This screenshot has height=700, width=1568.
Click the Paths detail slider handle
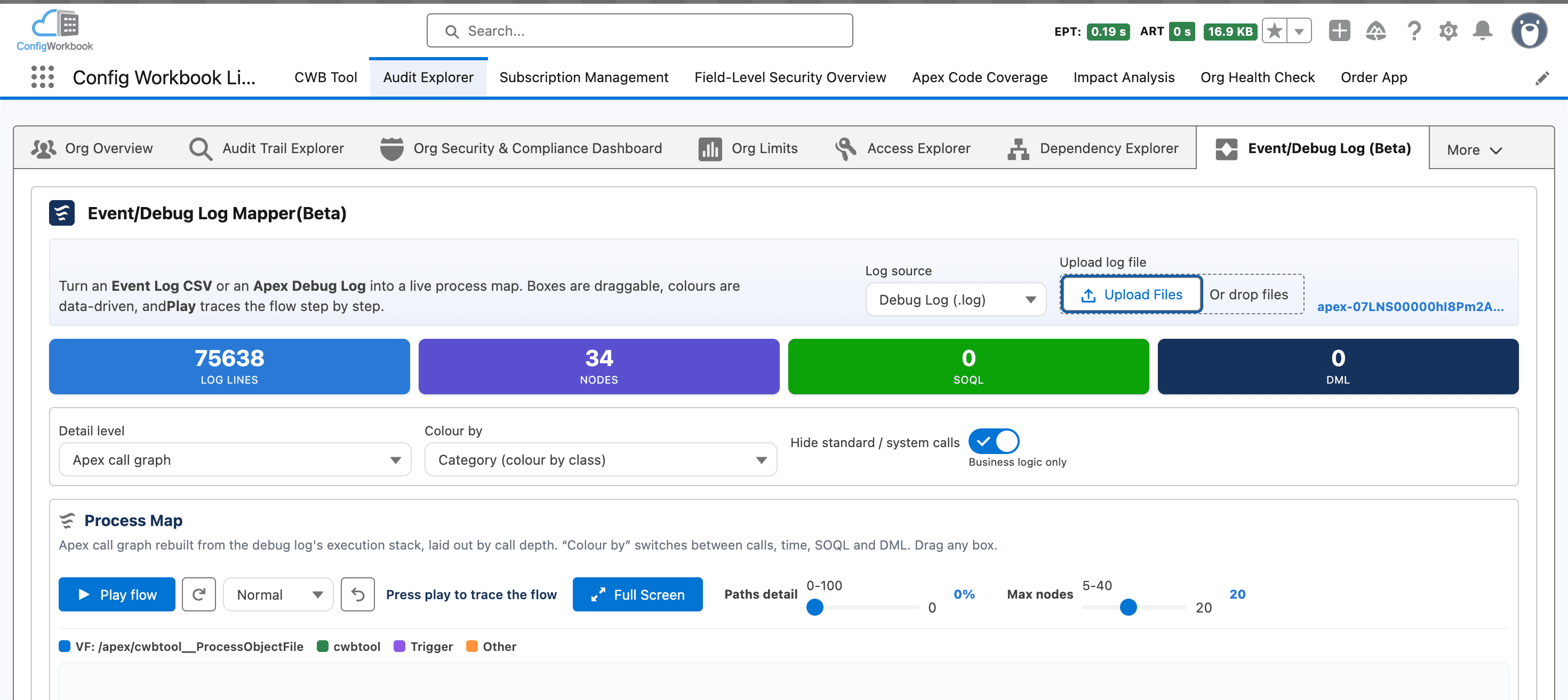(x=814, y=607)
